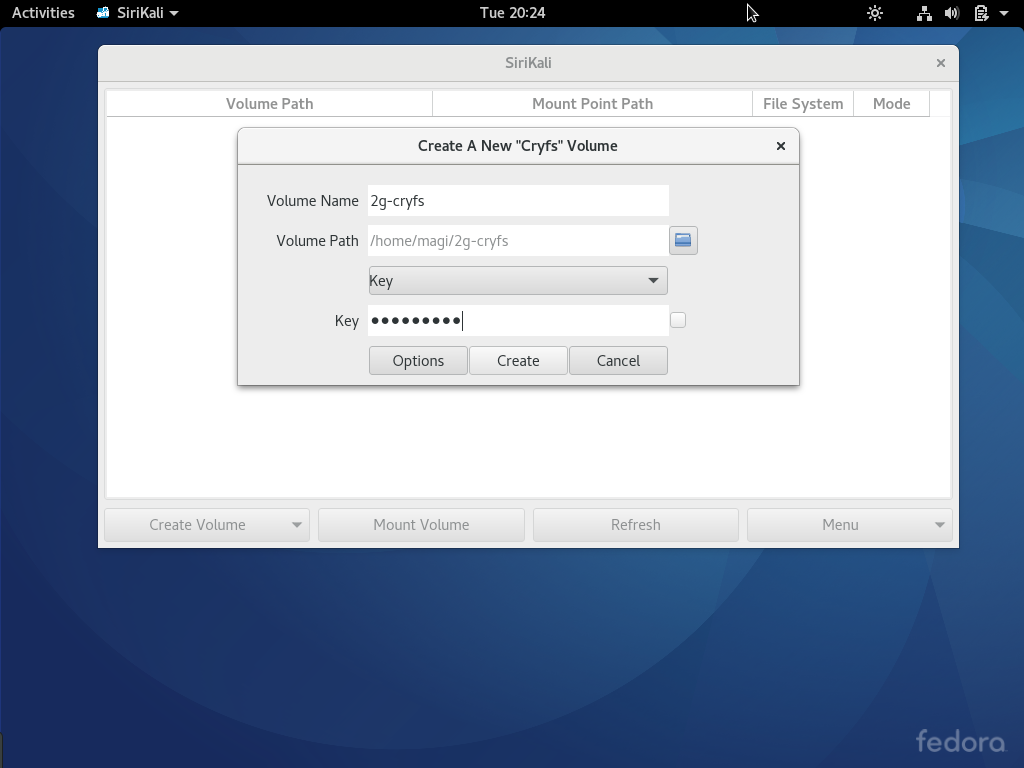The width and height of the screenshot is (1024, 768).
Task: Click the Mount Volume button
Action: pyautogui.click(x=421, y=525)
